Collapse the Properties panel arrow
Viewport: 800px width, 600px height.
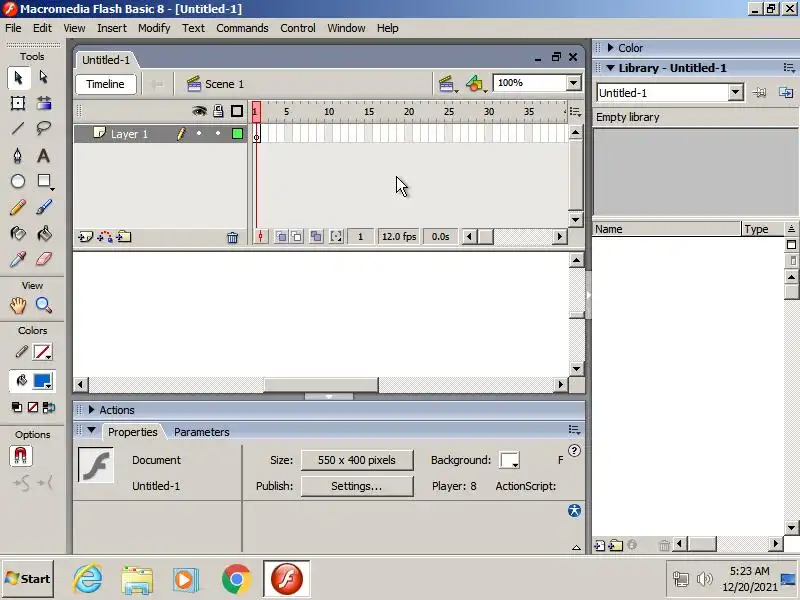click(91, 430)
